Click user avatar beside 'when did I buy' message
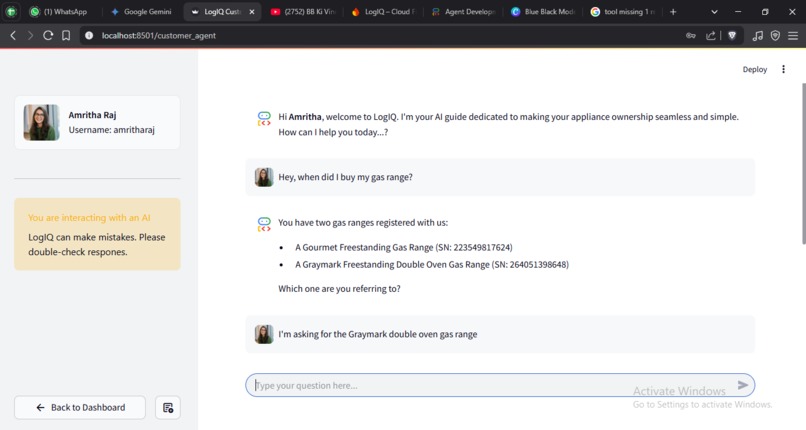The height and width of the screenshot is (430, 806). [264, 177]
